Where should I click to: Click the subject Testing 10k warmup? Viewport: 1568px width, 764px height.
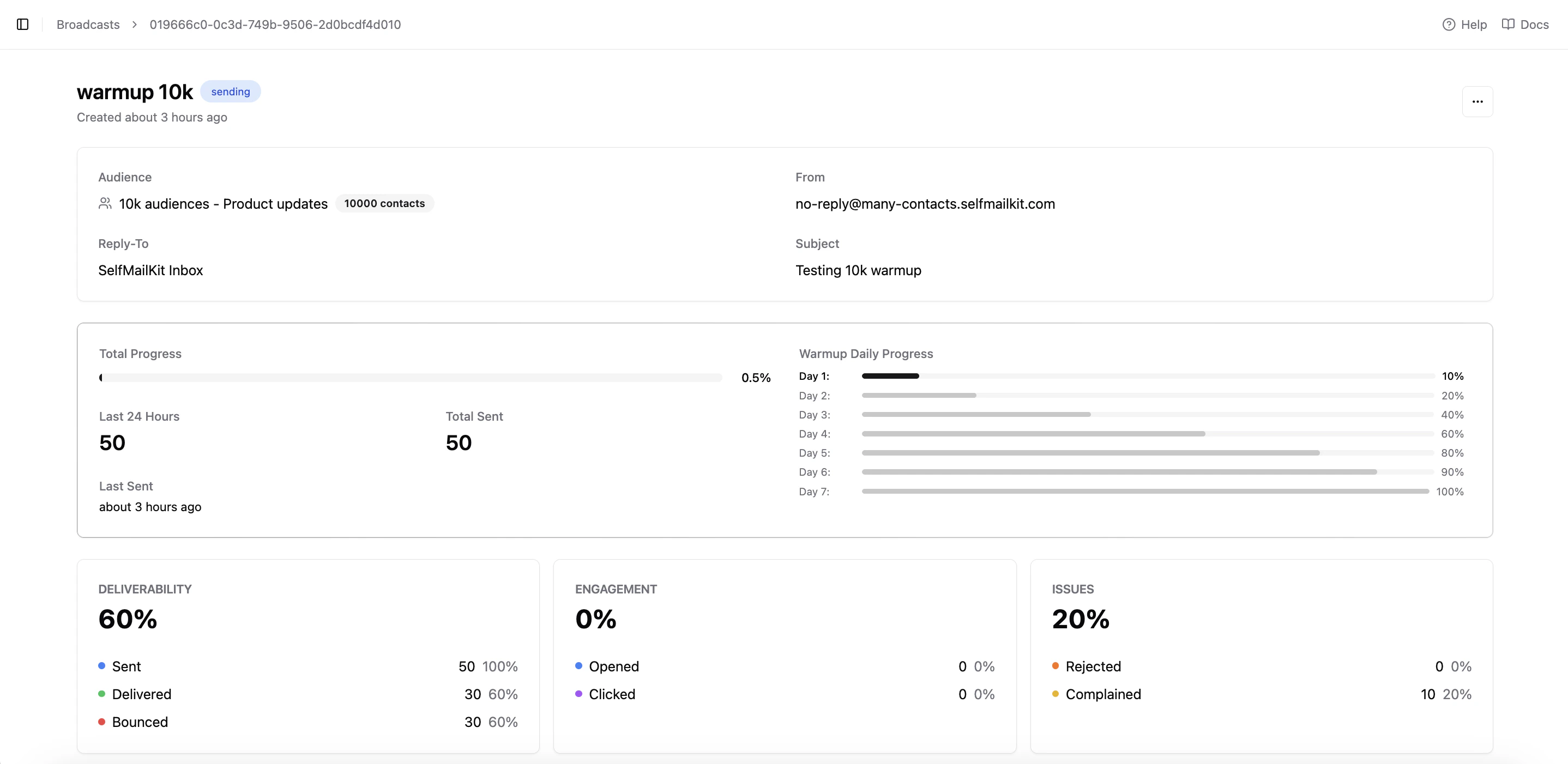click(x=858, y=270)
